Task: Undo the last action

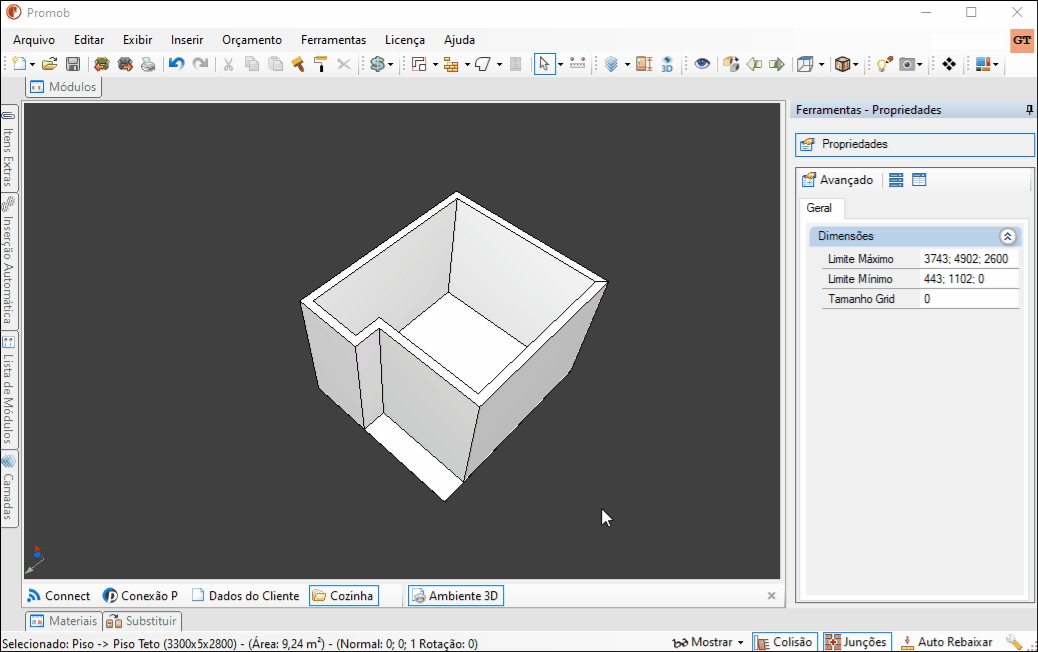Action: point(176,64)
